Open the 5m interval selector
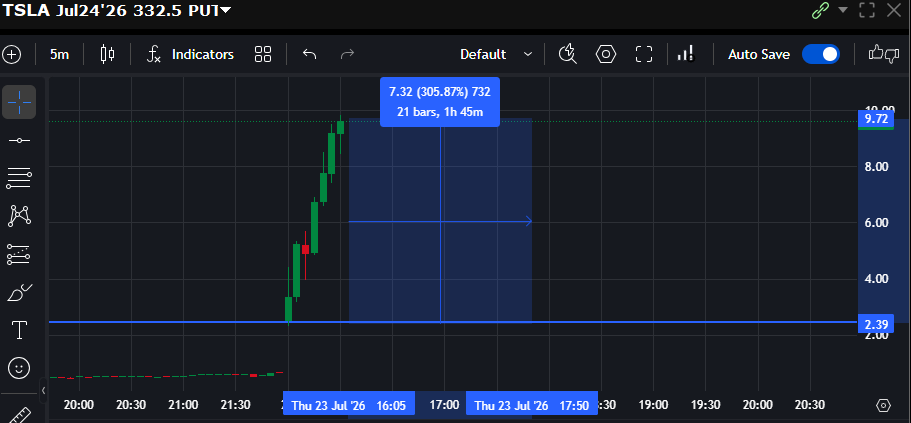The image size is (911, 423). (59, 55)
